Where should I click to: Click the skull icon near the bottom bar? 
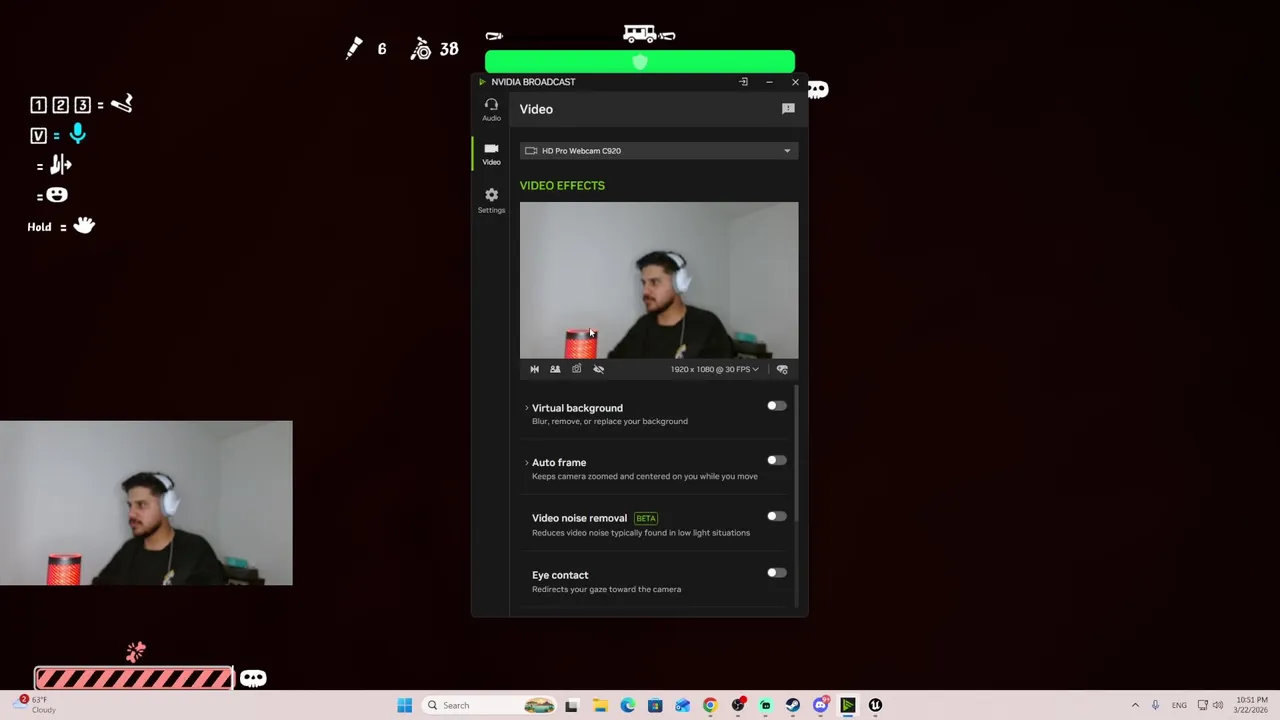pos(253,679)
